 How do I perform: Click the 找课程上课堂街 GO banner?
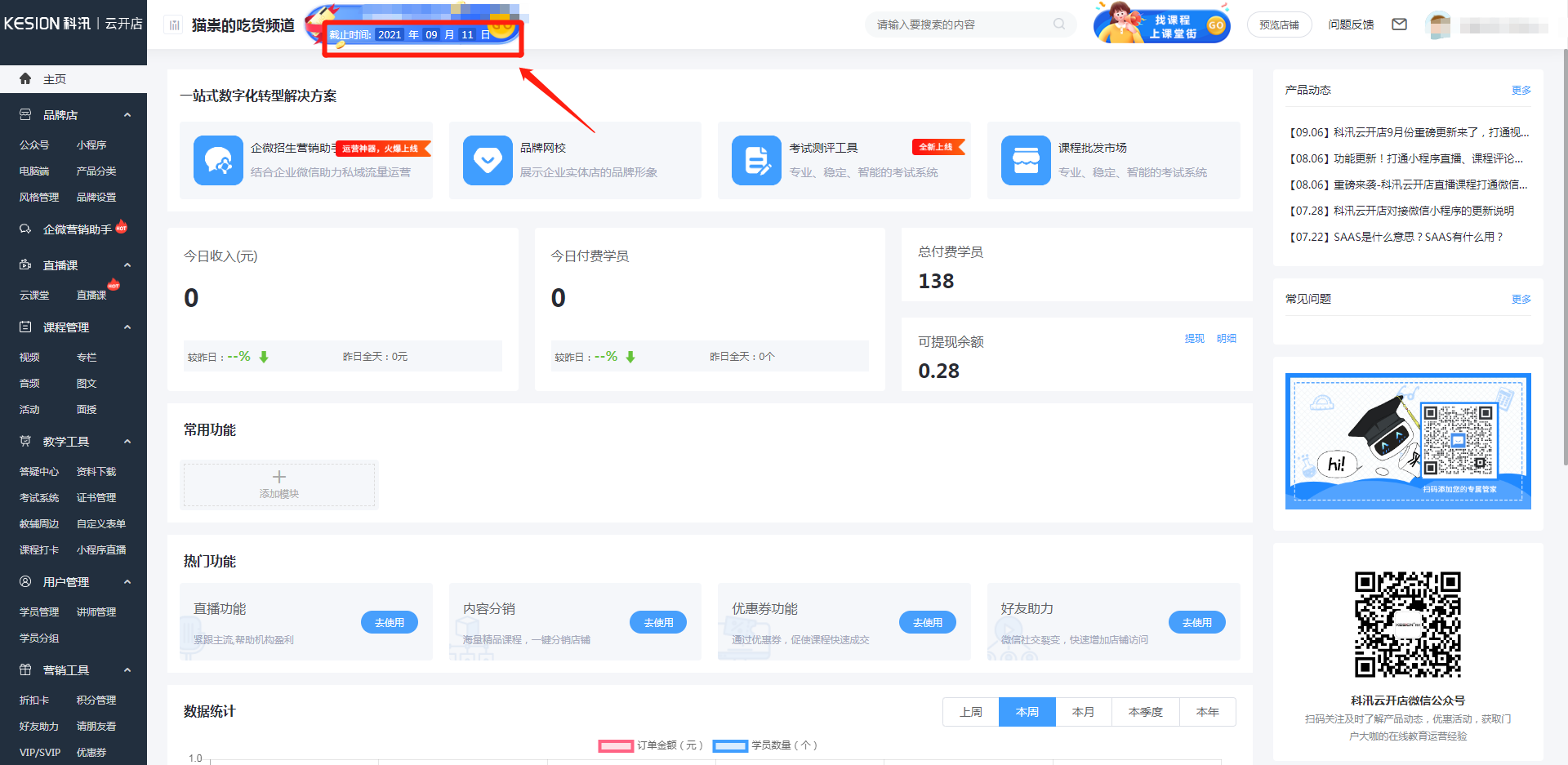1162,24
